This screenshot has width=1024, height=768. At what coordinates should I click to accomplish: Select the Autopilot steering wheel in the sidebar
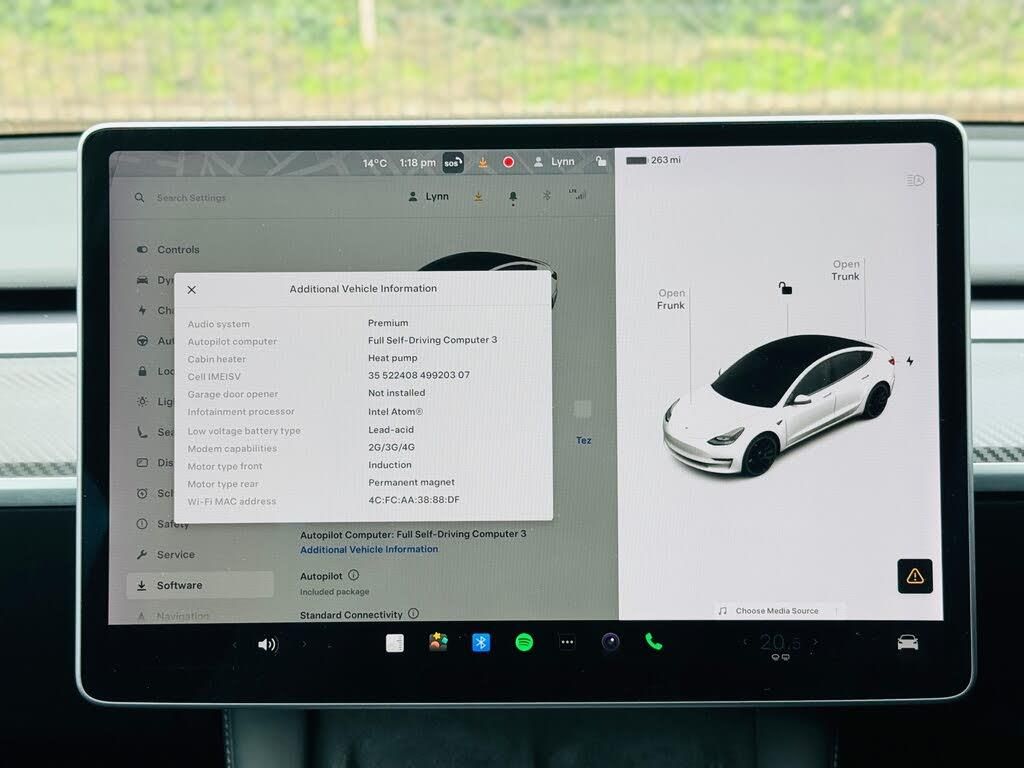(142, 340)
